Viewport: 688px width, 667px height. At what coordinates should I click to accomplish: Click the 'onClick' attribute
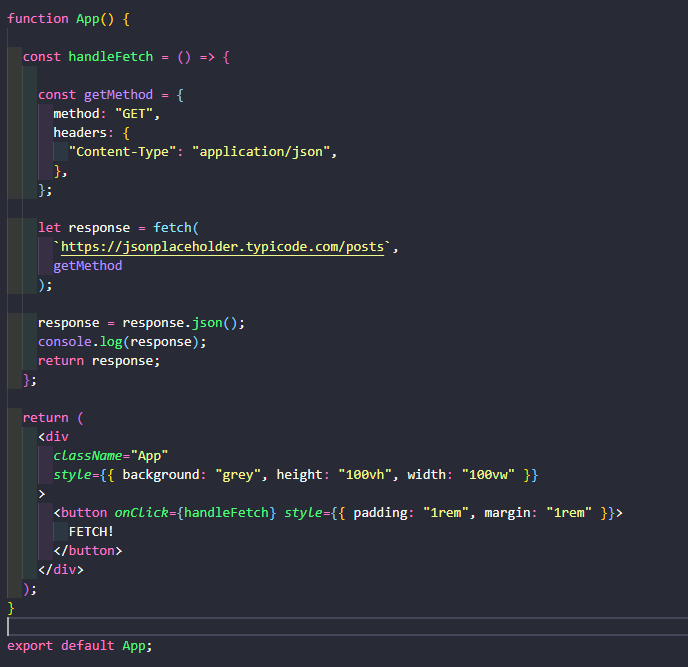tap(141, 513)
